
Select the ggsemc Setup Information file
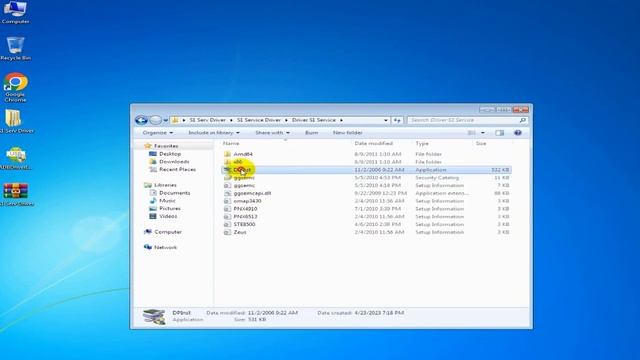click(244, 185)
